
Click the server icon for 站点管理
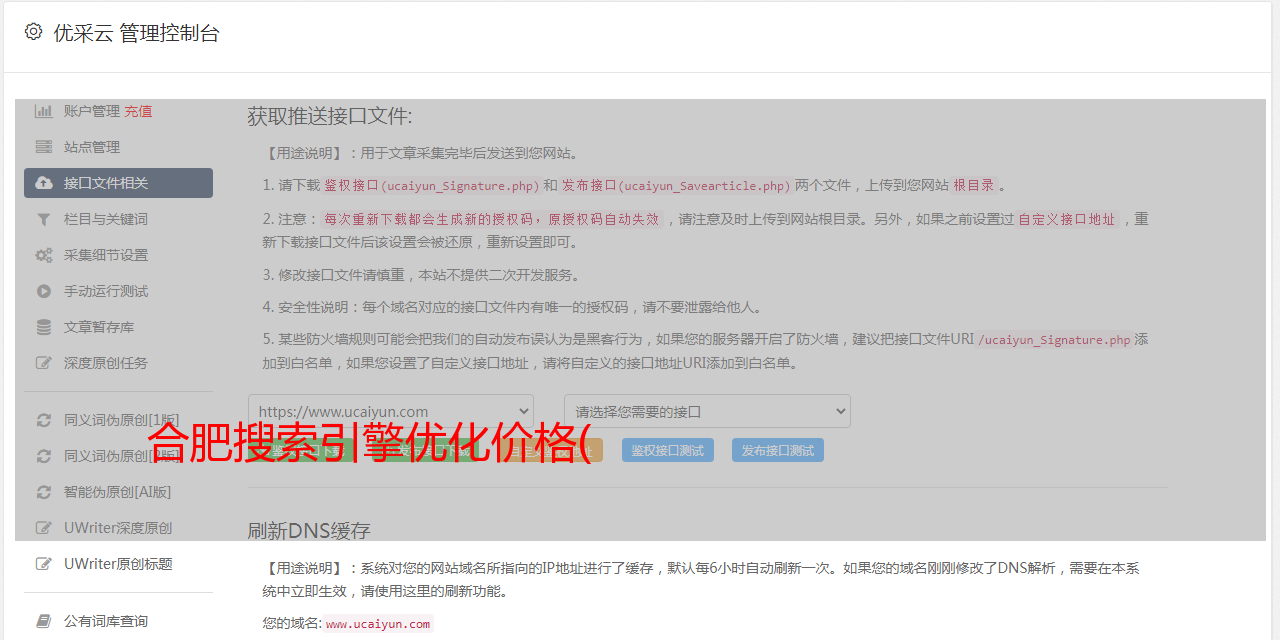(44, 147)
